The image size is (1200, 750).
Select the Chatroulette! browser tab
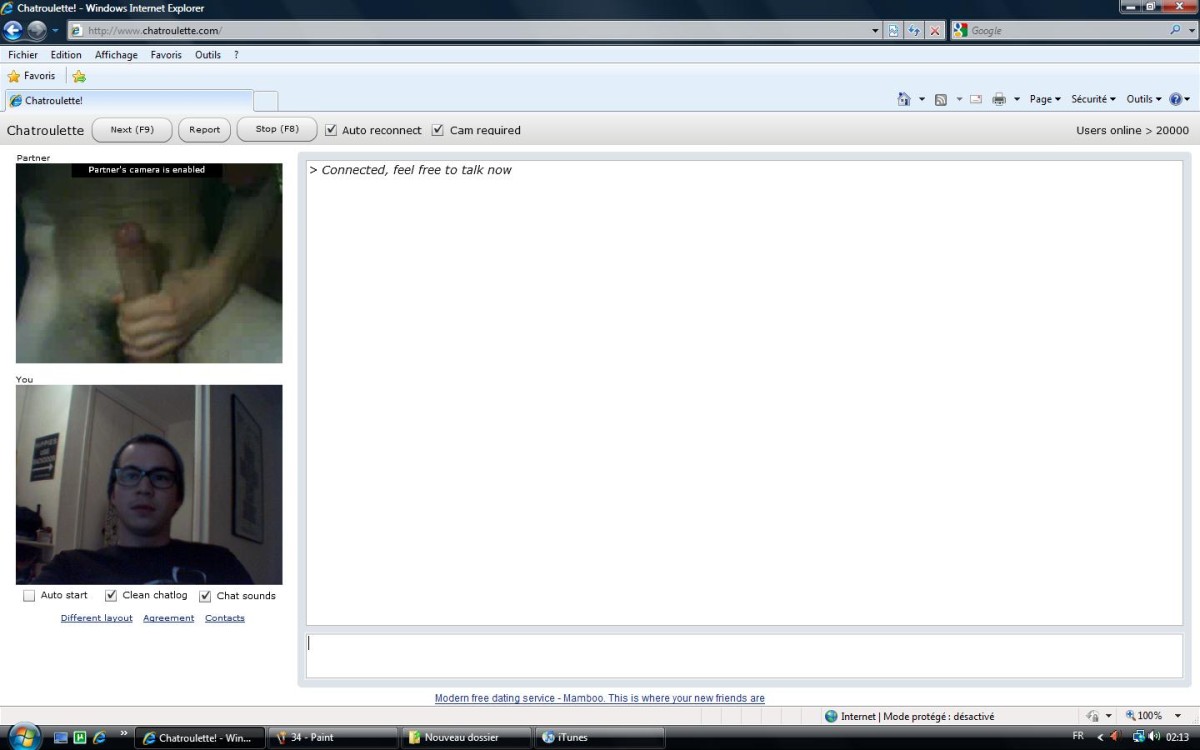[129, 100]
